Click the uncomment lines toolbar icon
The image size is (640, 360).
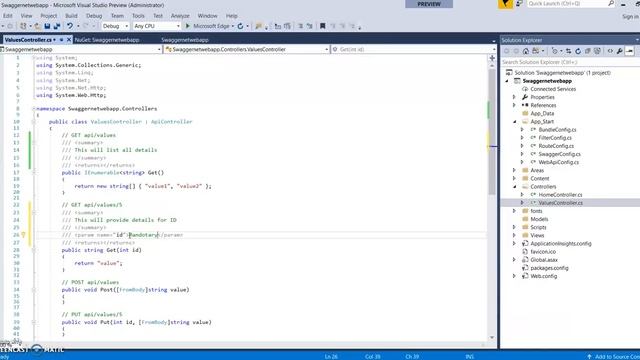tap(309, 26)
